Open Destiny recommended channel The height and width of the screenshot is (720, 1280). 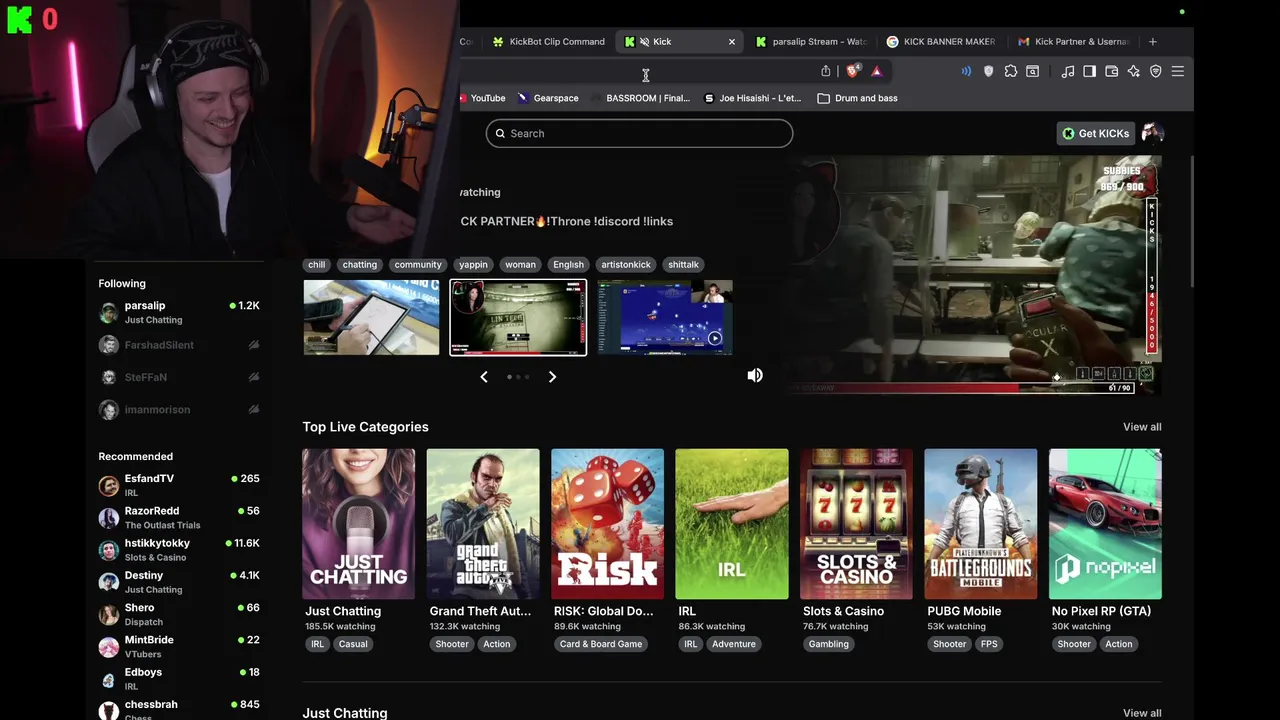(x=179, y=582)
